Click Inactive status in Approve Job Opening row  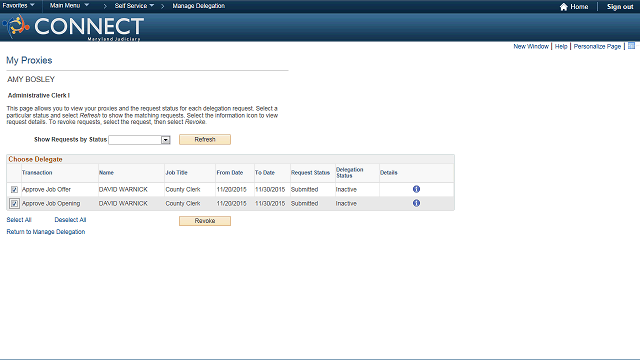point(346,203)
